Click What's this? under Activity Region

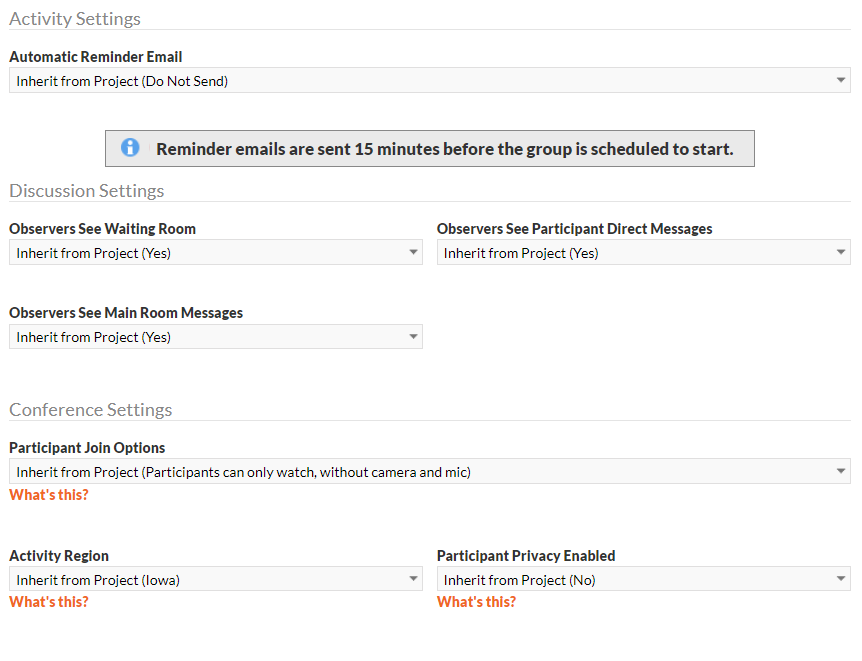(49, 602)
